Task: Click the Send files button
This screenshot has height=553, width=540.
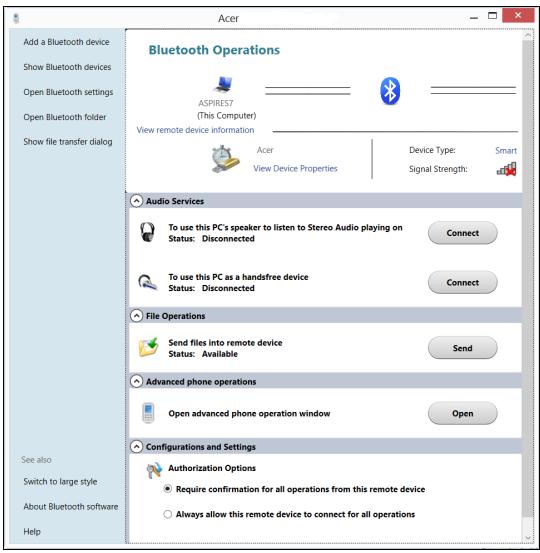Action: (462, 348)
